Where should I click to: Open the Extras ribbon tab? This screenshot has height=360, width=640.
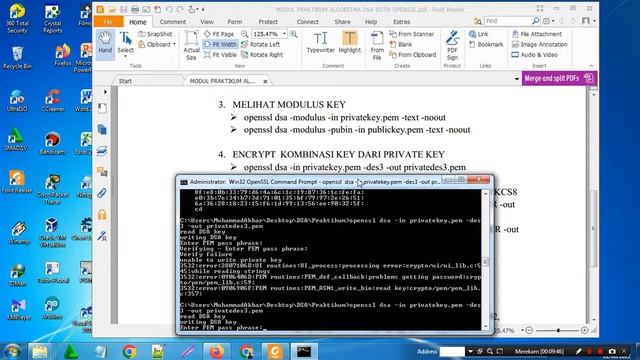click(x=402, y=22)
